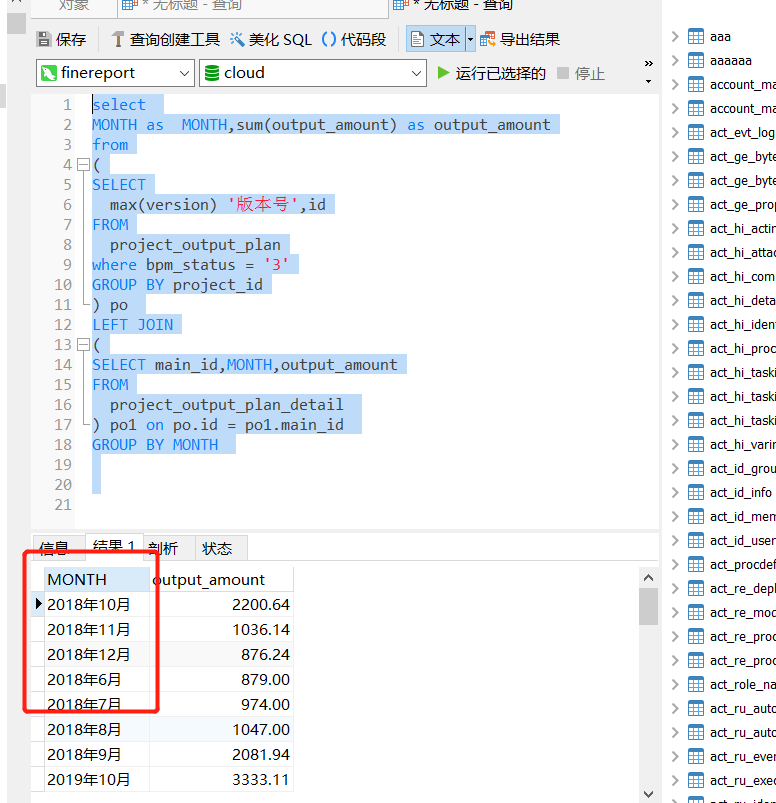Screen dimensions: 776x803
Task: Collapse the subquery fold at line 4
Action: [x=83, y=165]
